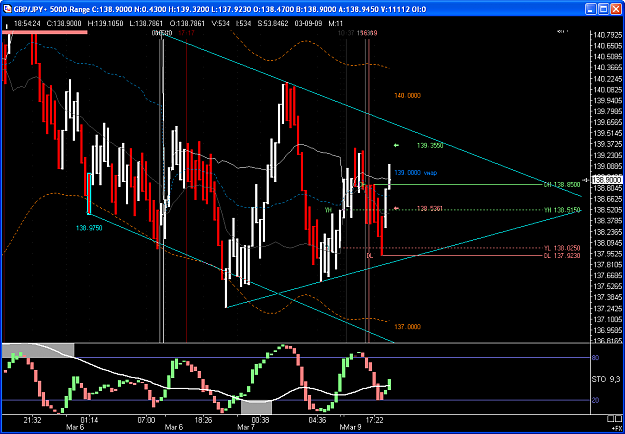
Task: Click the stochastic 80 level label
Action: pyautogui.click(x=596, y=358)
